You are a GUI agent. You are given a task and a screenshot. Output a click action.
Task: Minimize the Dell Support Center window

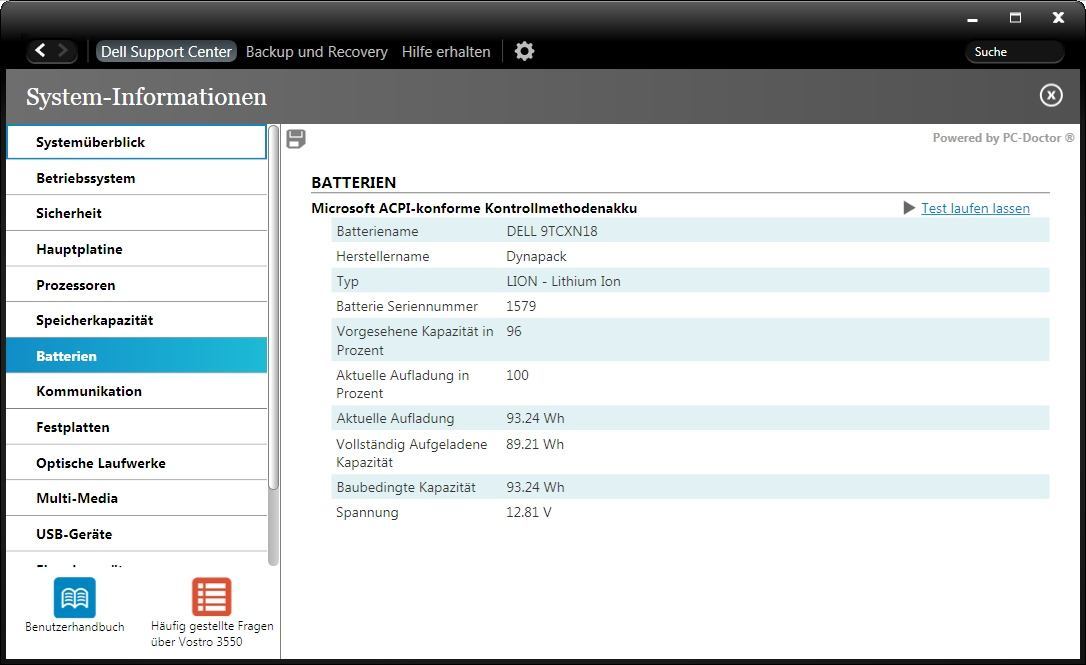972,19
